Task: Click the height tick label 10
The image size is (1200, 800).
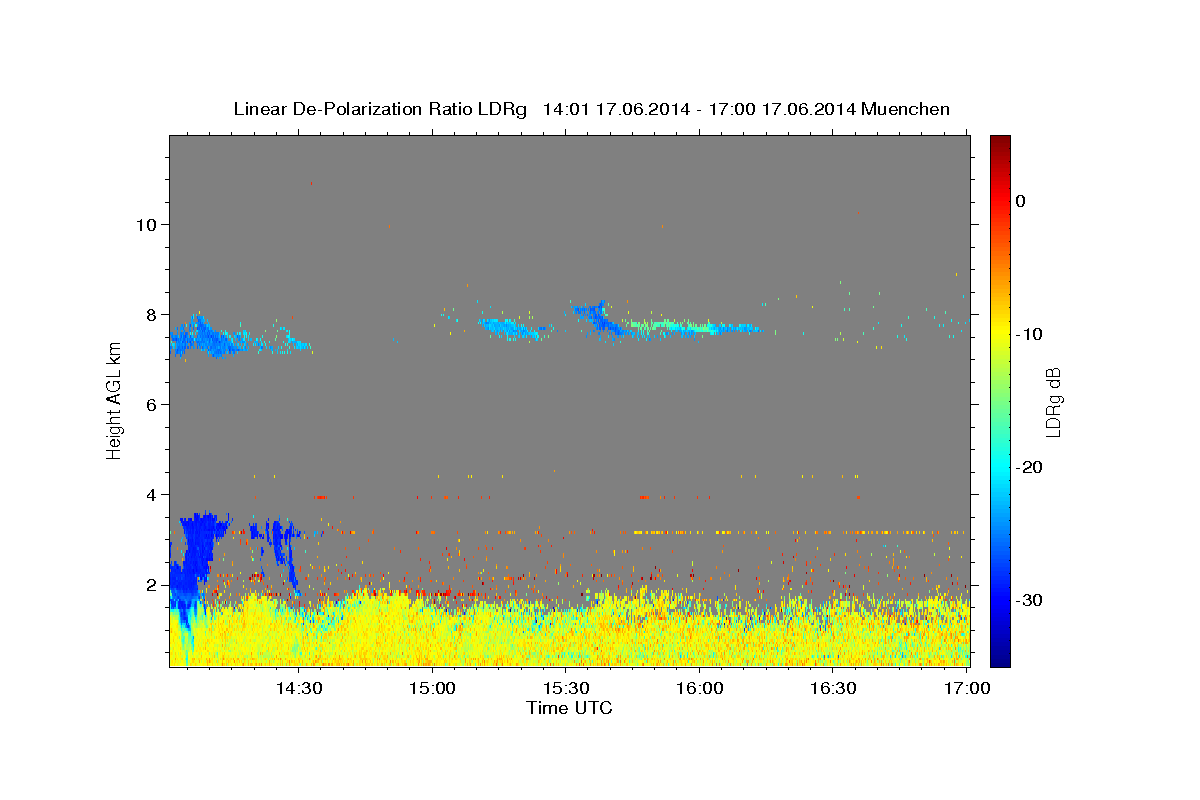Action: click(146, 224)
